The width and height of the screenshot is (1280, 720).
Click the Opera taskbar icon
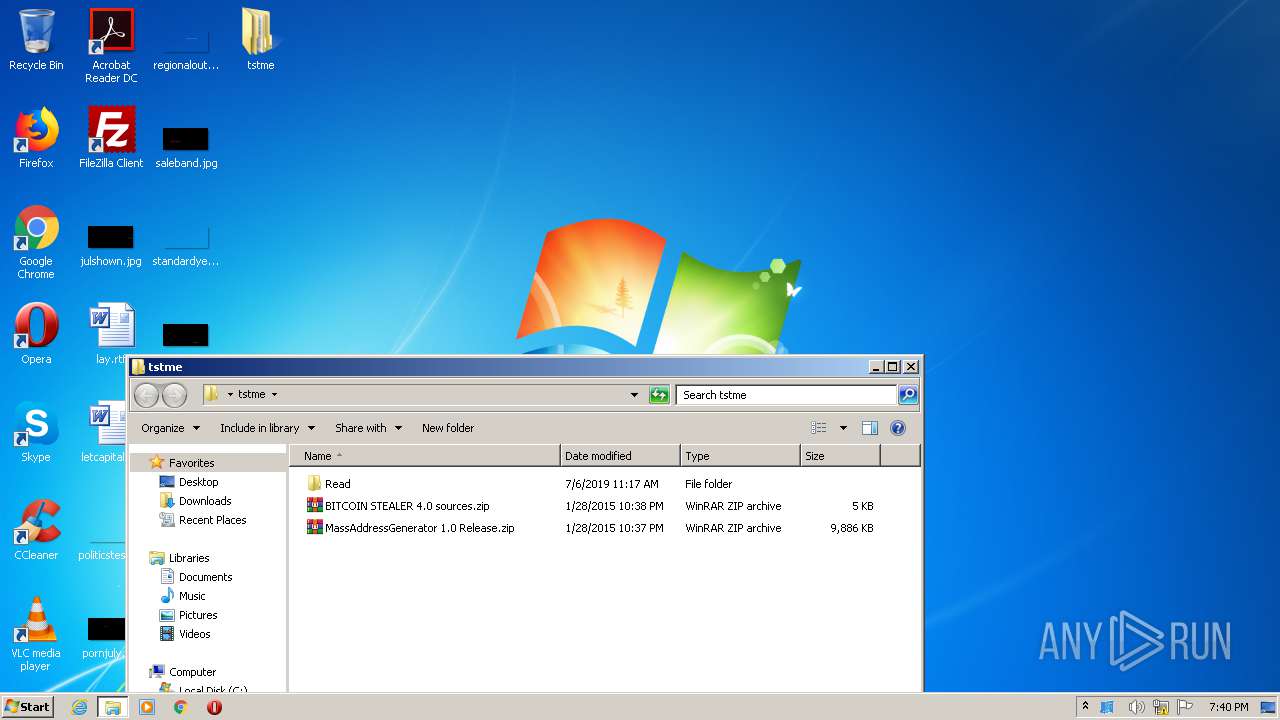click(214, 707)
